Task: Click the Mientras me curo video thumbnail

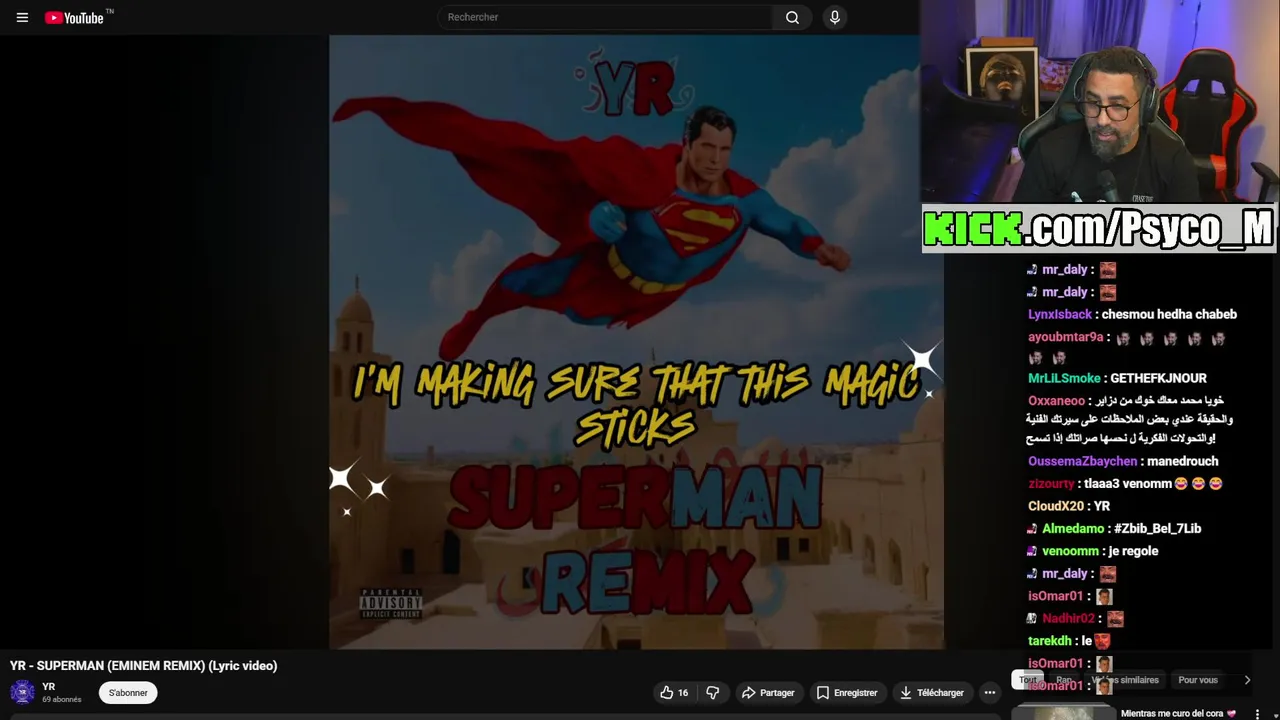Action: click(1063, 713)
